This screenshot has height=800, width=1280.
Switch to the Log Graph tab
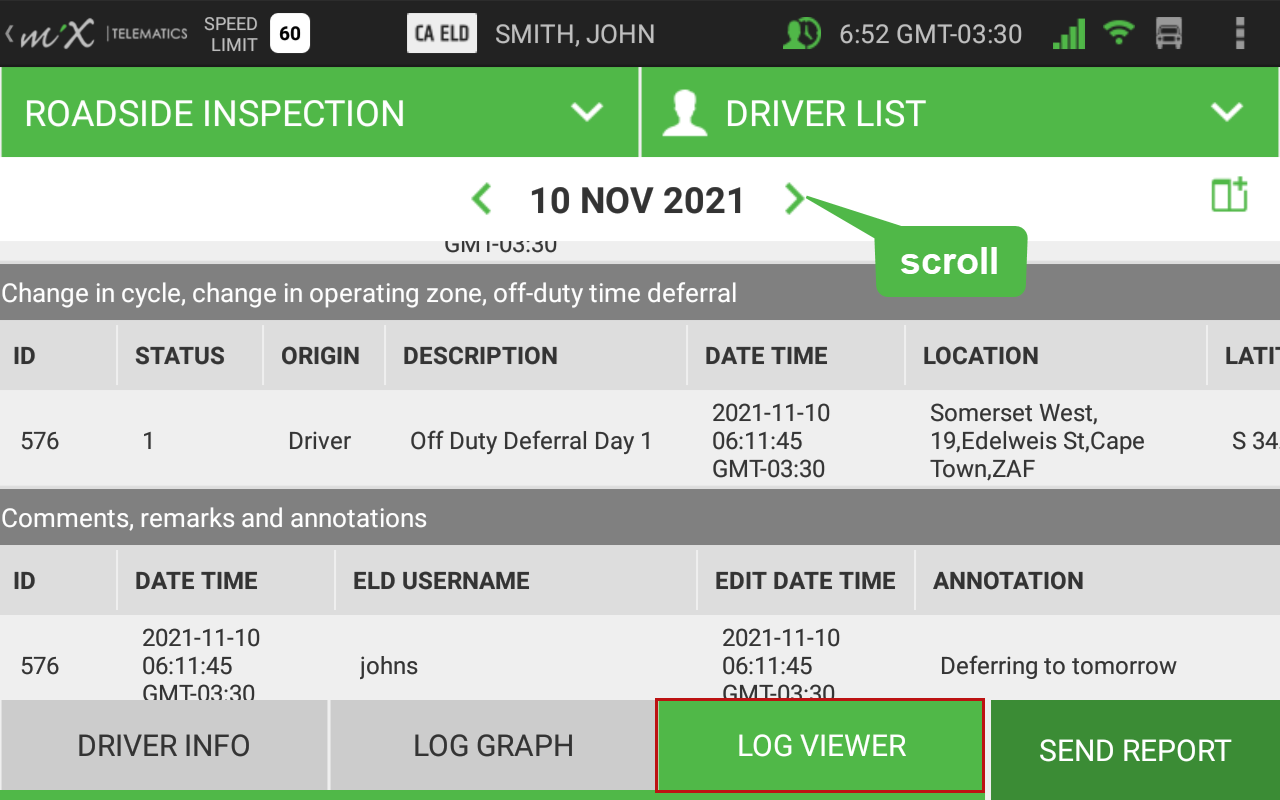(x=493, y=745)
